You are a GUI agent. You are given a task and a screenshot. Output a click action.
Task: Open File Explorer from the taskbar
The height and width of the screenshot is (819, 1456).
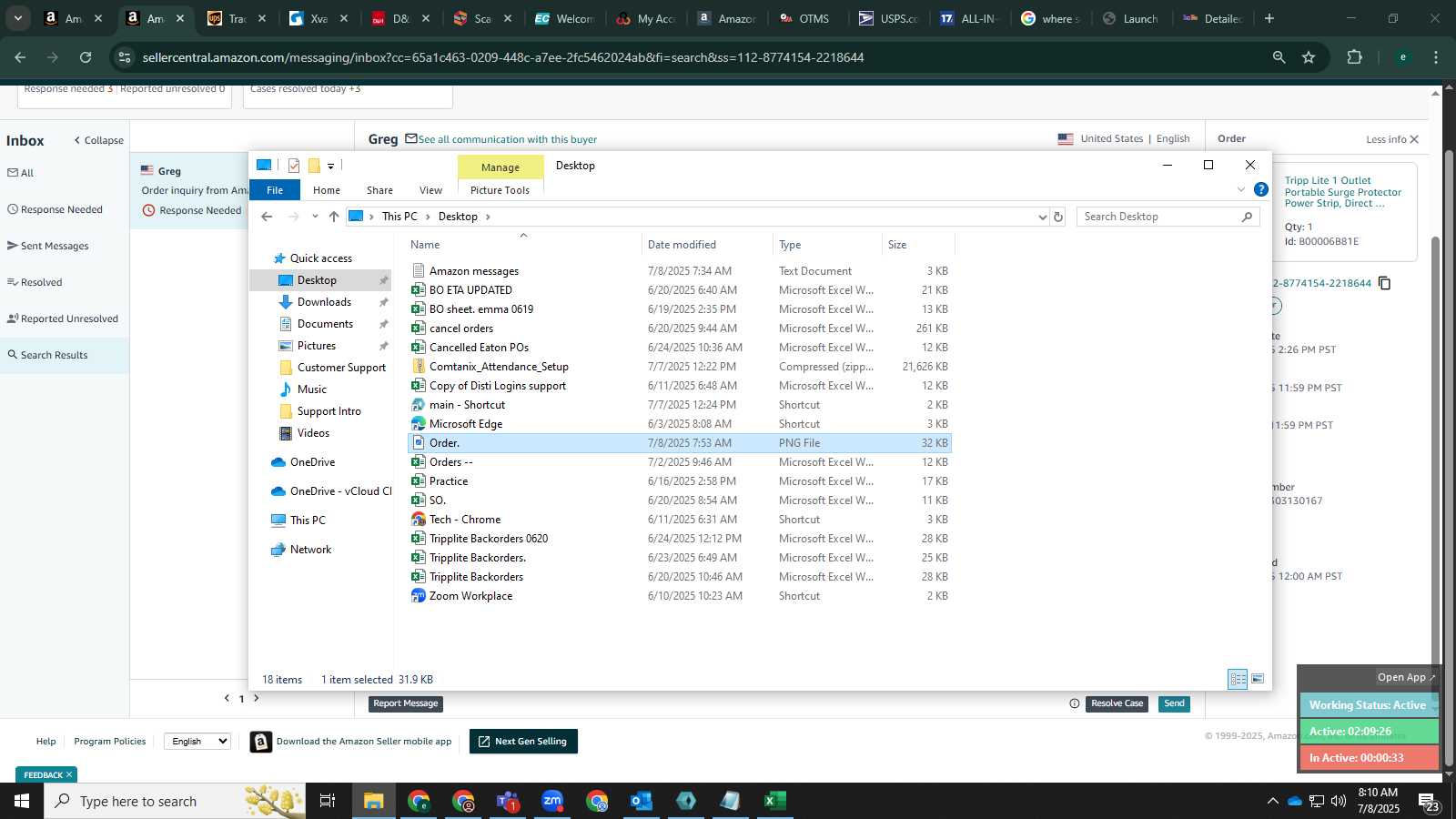(x=374, y=801)
